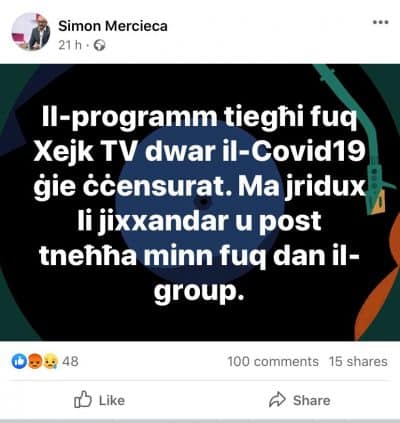The image size is (400, 423).
Task: Open the 100 comments list
Action: [x=273, y=361]
